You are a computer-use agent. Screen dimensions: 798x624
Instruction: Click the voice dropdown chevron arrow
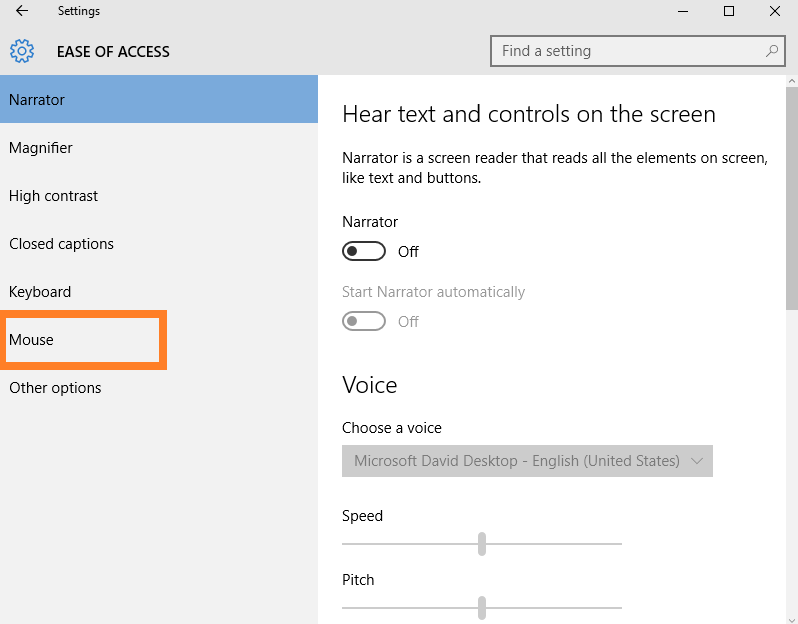697,461
